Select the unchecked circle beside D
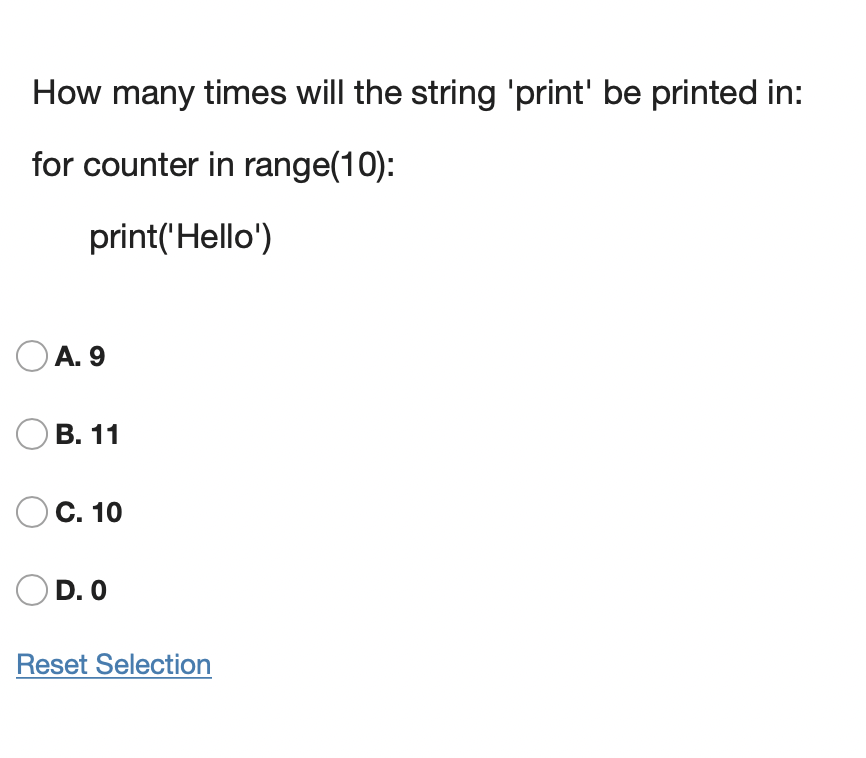The width and height of the screenshot is (866, 758). click(x=31, y=590)
